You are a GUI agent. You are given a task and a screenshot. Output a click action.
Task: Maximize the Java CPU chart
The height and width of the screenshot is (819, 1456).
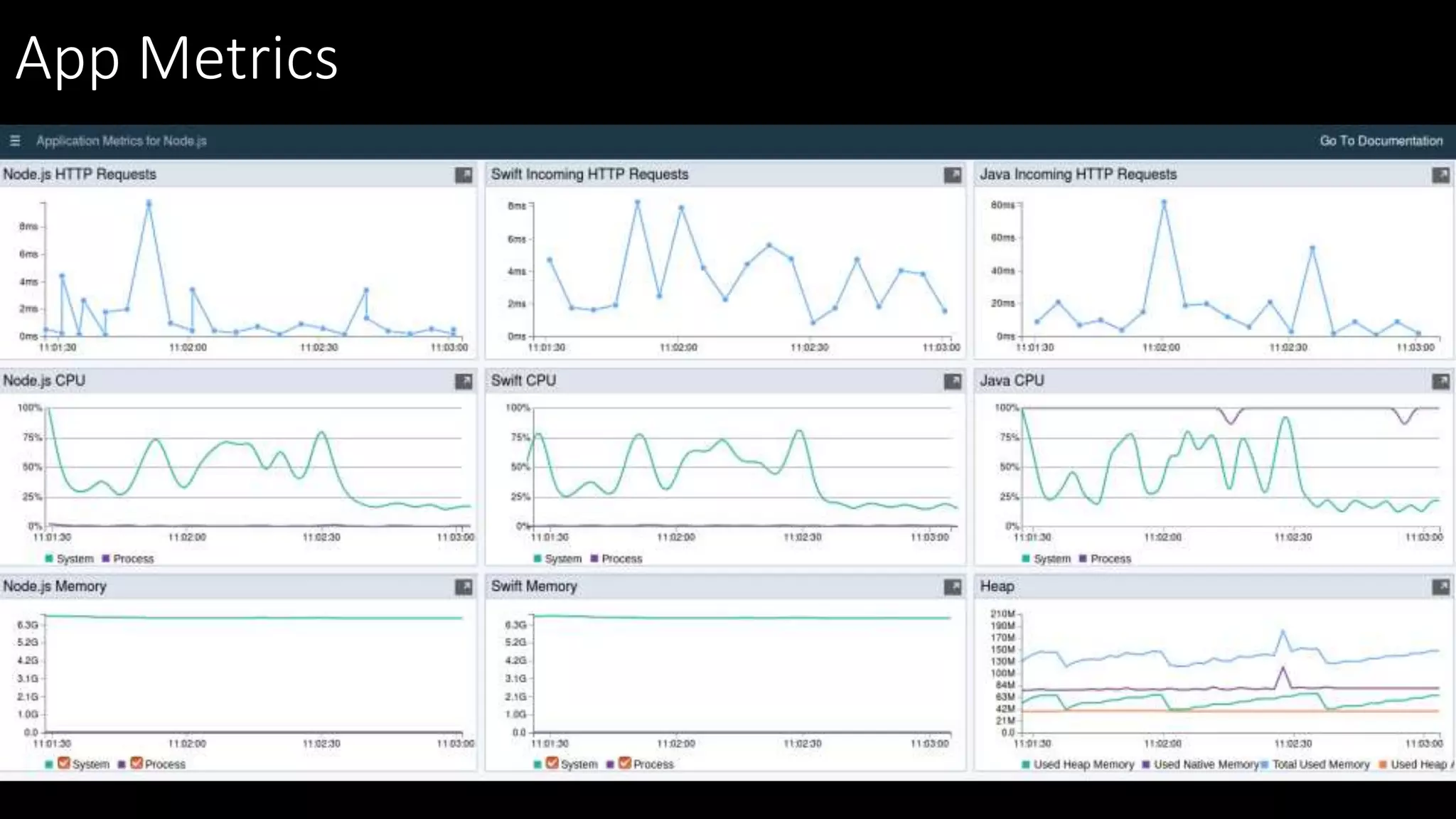1440,382
